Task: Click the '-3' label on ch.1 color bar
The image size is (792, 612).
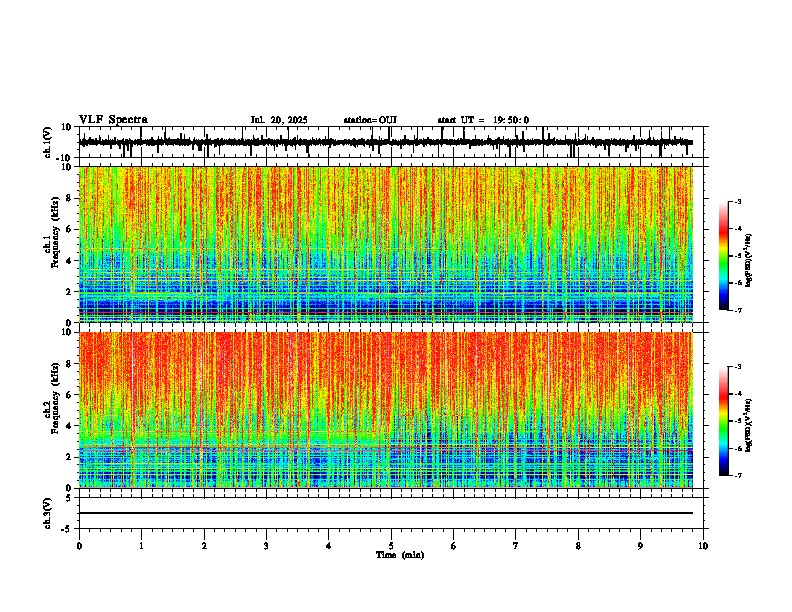Action: (738, 201)
